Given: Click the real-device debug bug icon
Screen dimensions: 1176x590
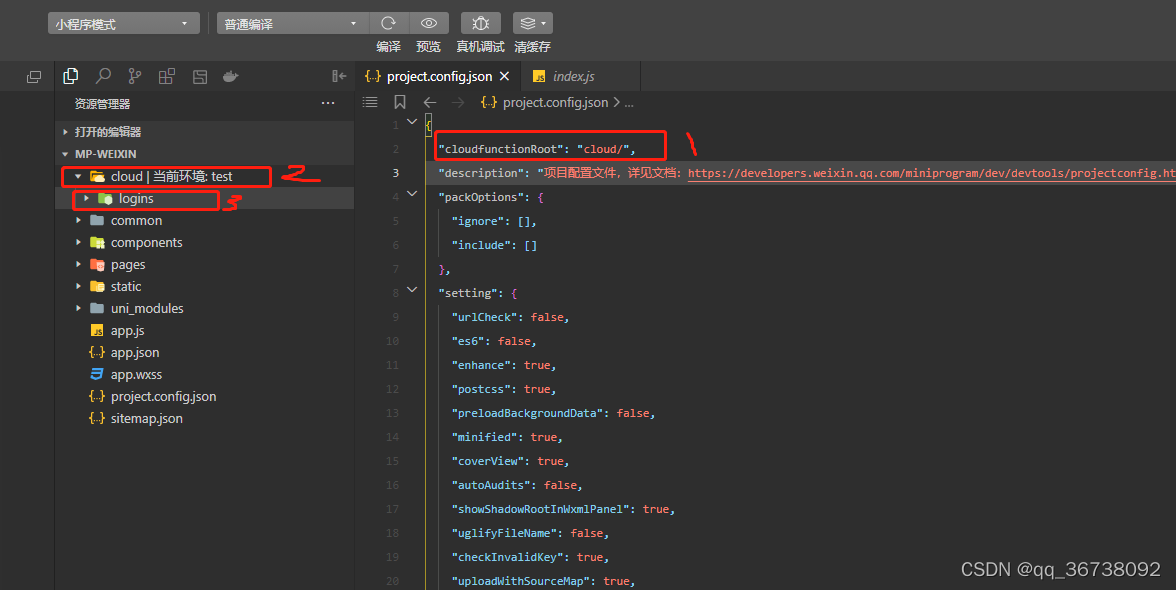Looking at the screenshot, I should 481,23.
